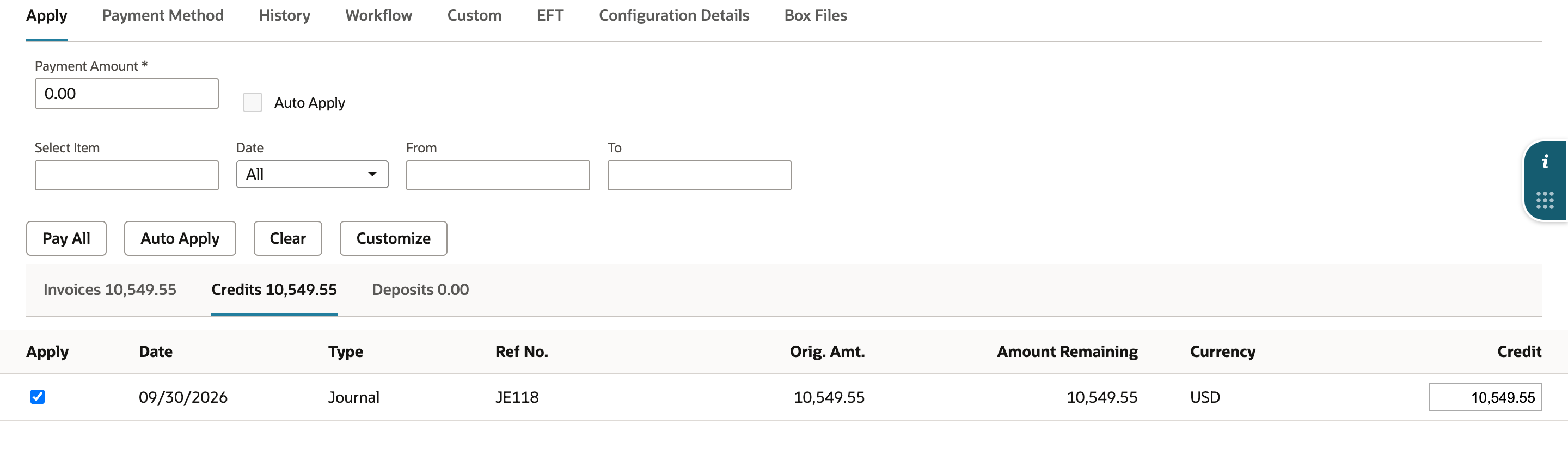Switch to the Deposits 0.00 subtab
The height and width of the screenshot is (468, 1568).
point(420,290)
